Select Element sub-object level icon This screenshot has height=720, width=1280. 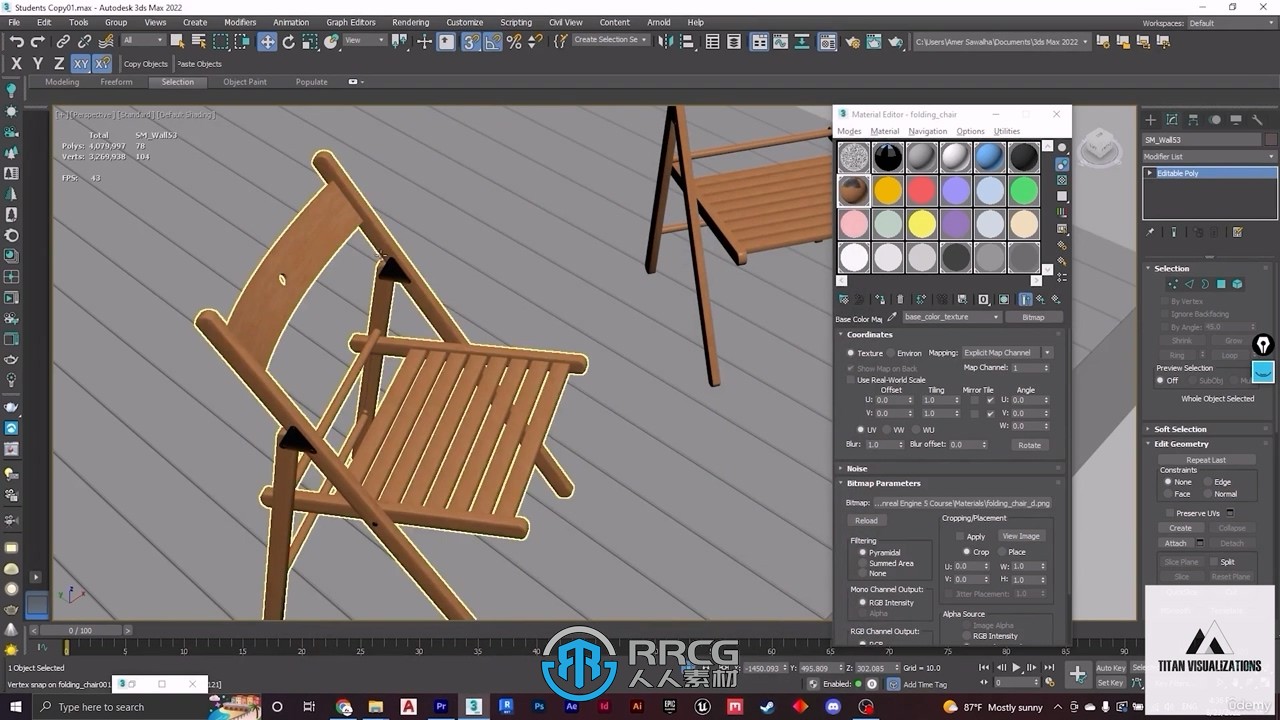[1237, 284]
